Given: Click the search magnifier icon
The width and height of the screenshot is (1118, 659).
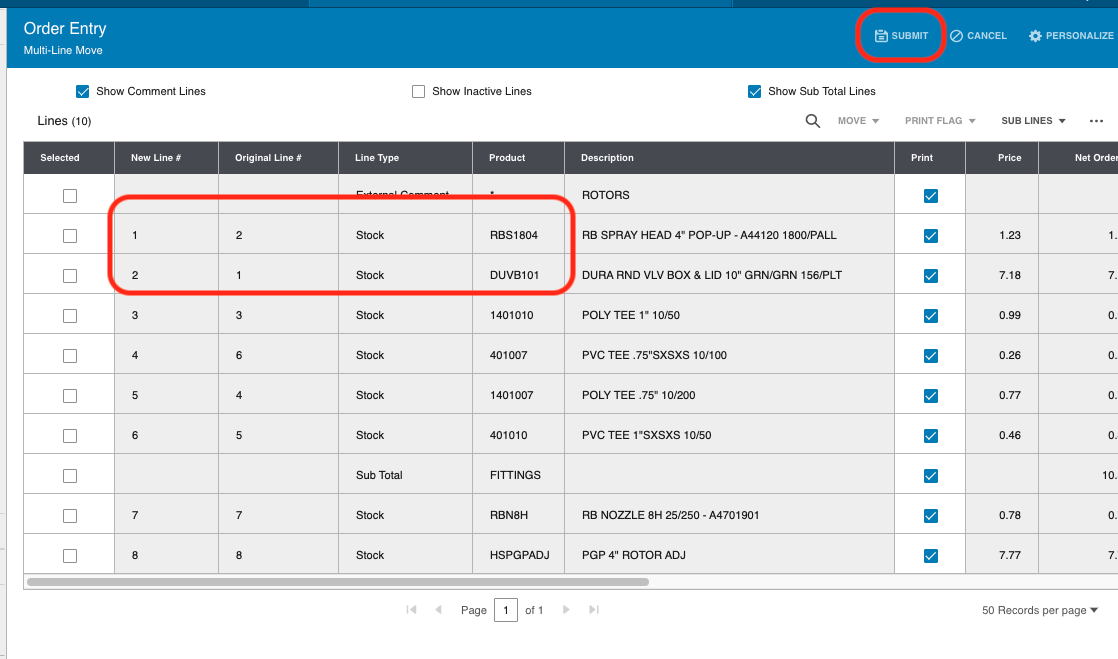Looking at the screenshot, I should coord(812,121).
